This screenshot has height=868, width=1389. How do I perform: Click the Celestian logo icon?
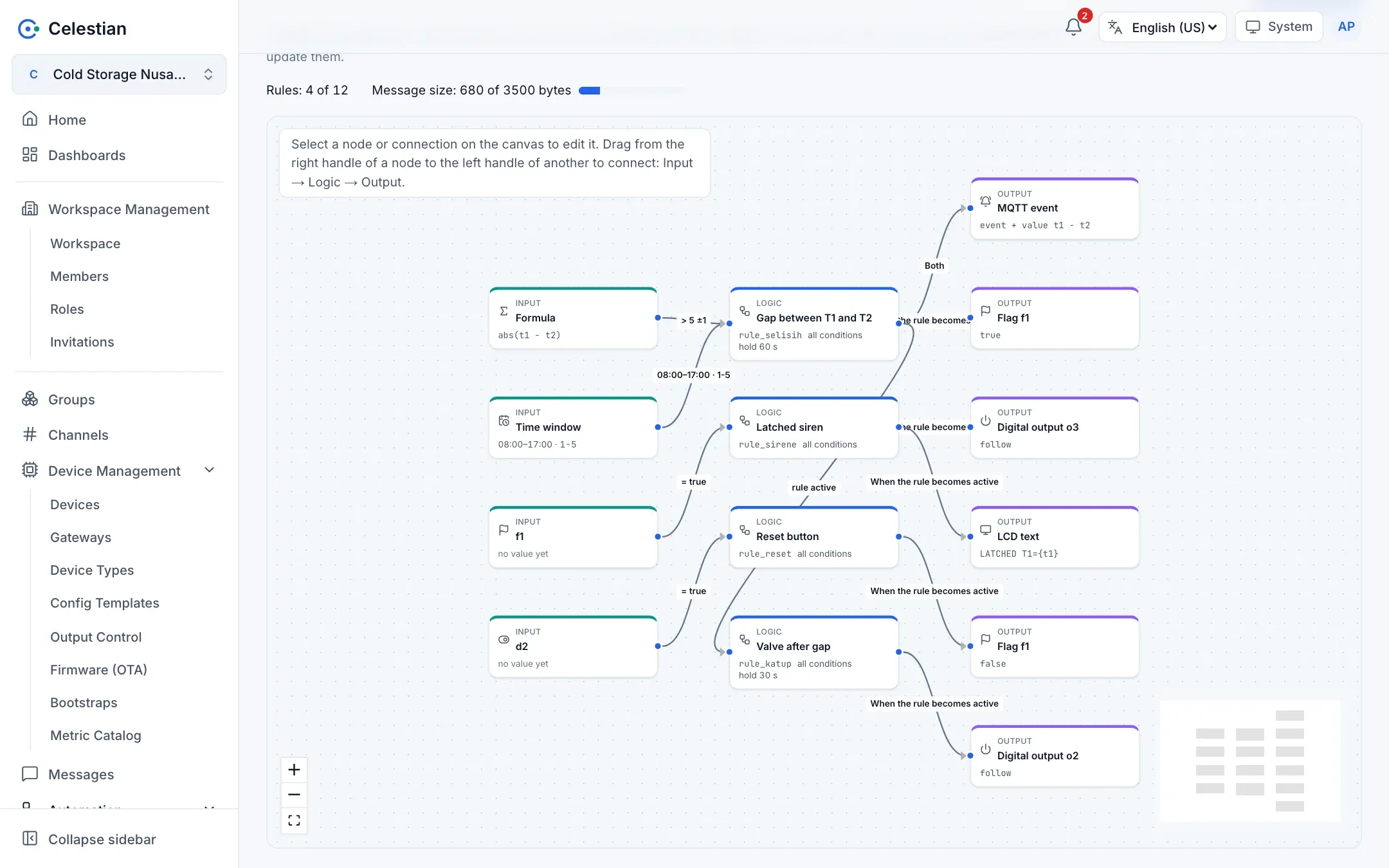point(28,28)
